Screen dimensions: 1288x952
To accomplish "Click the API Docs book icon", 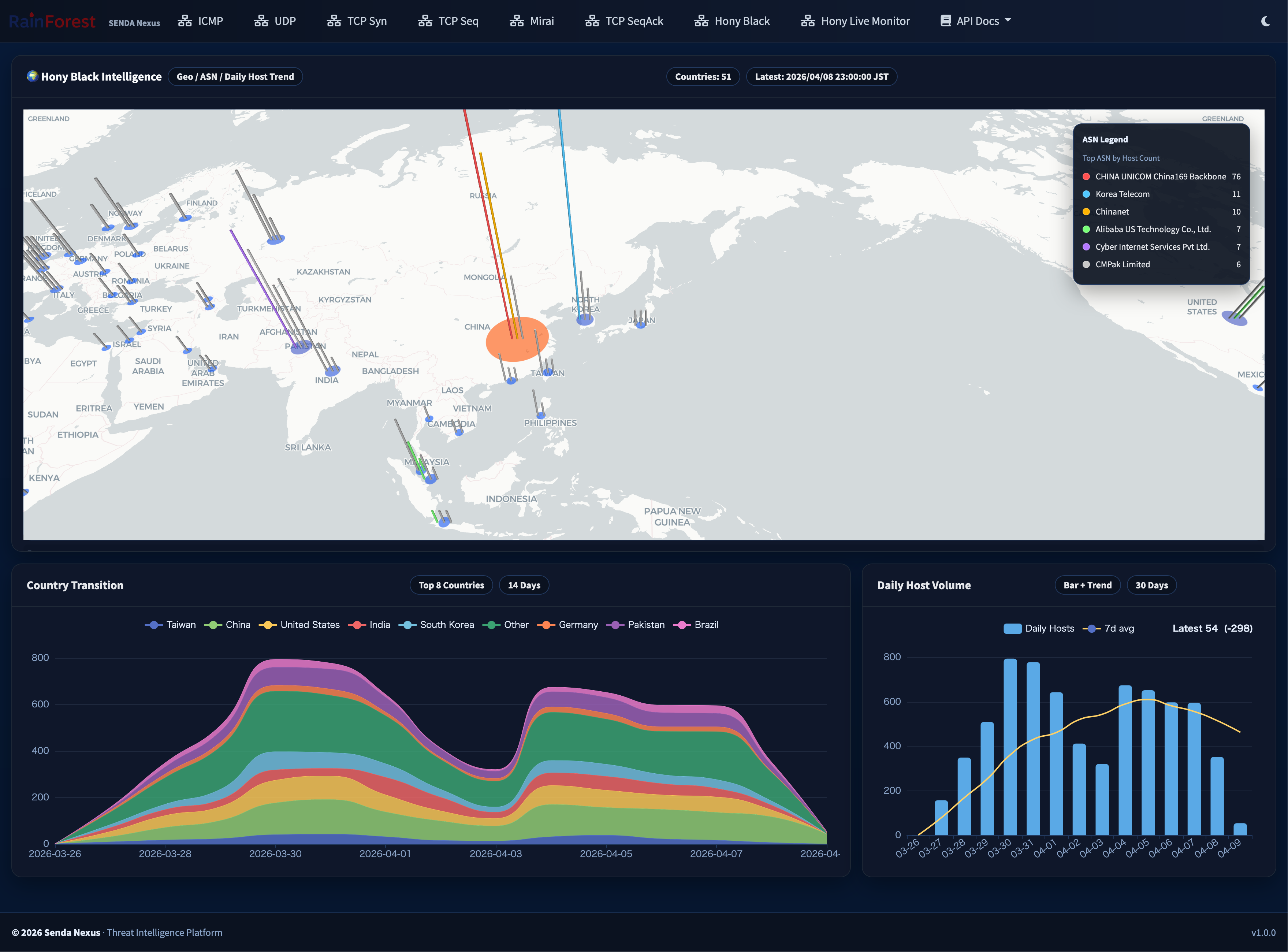I will point(945,21).
